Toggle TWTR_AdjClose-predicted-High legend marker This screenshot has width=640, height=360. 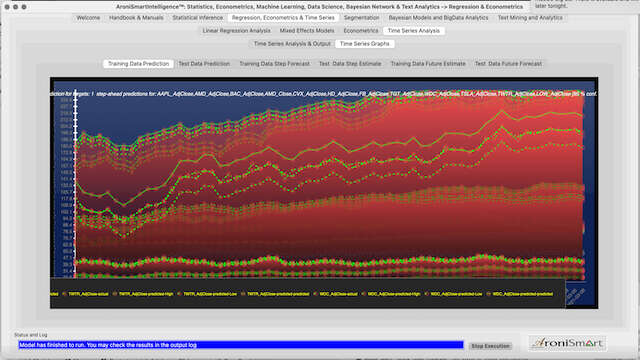coord(115,294)
